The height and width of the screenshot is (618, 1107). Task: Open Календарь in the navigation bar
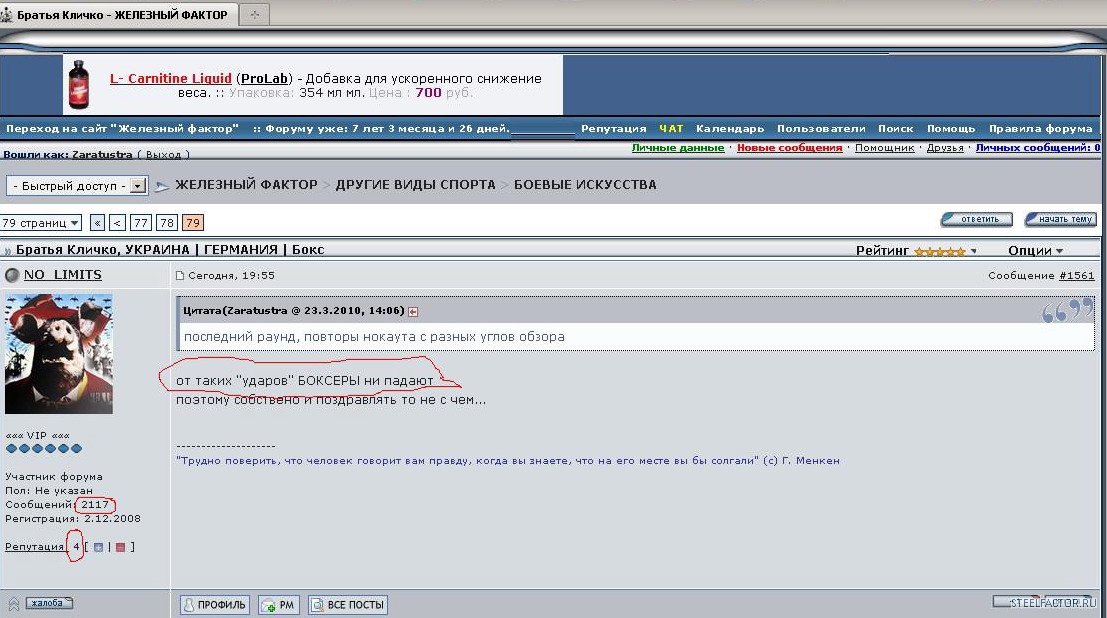[x=730, y=129]
